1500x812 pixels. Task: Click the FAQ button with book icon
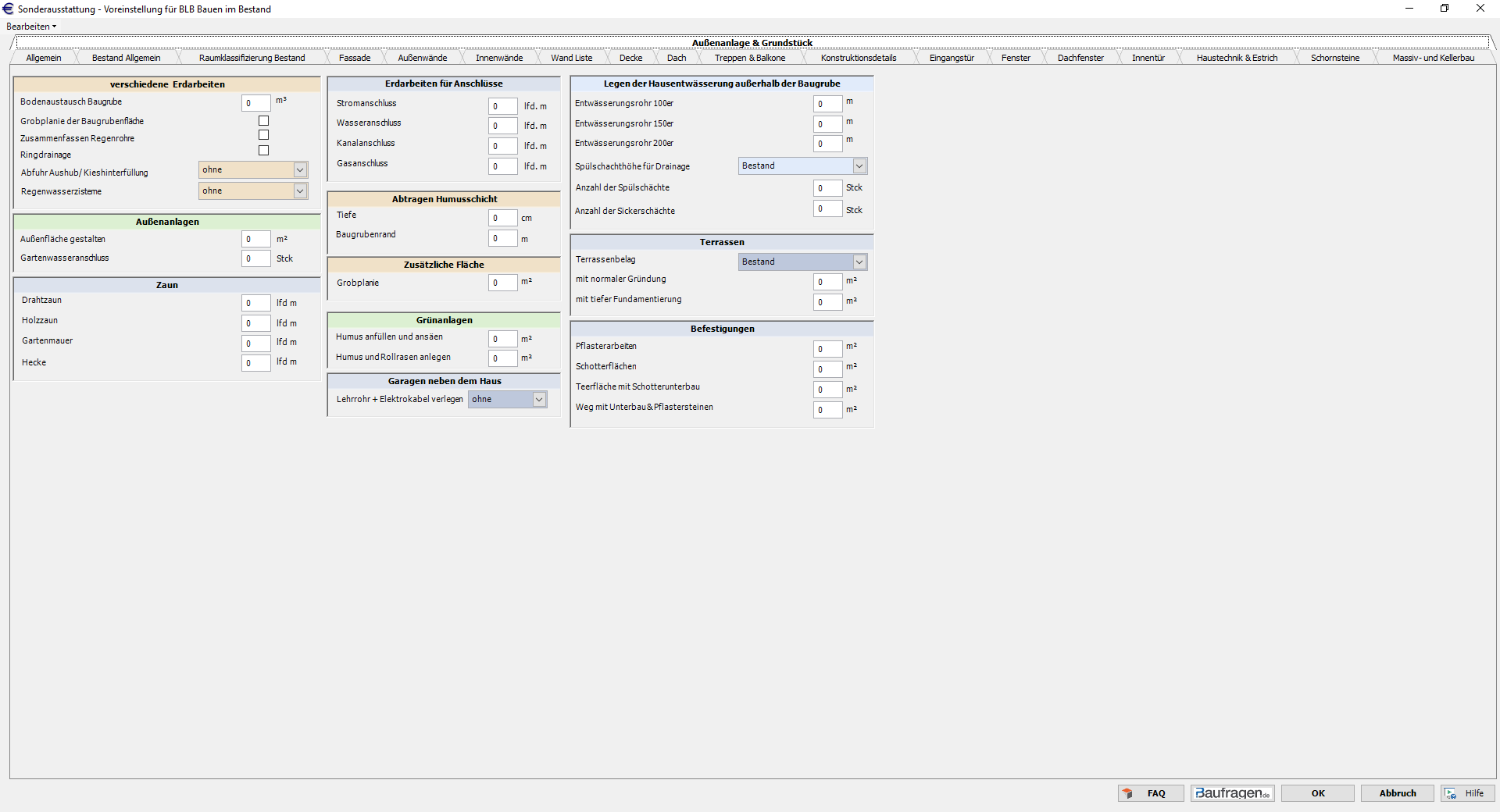pos(1150,793)
